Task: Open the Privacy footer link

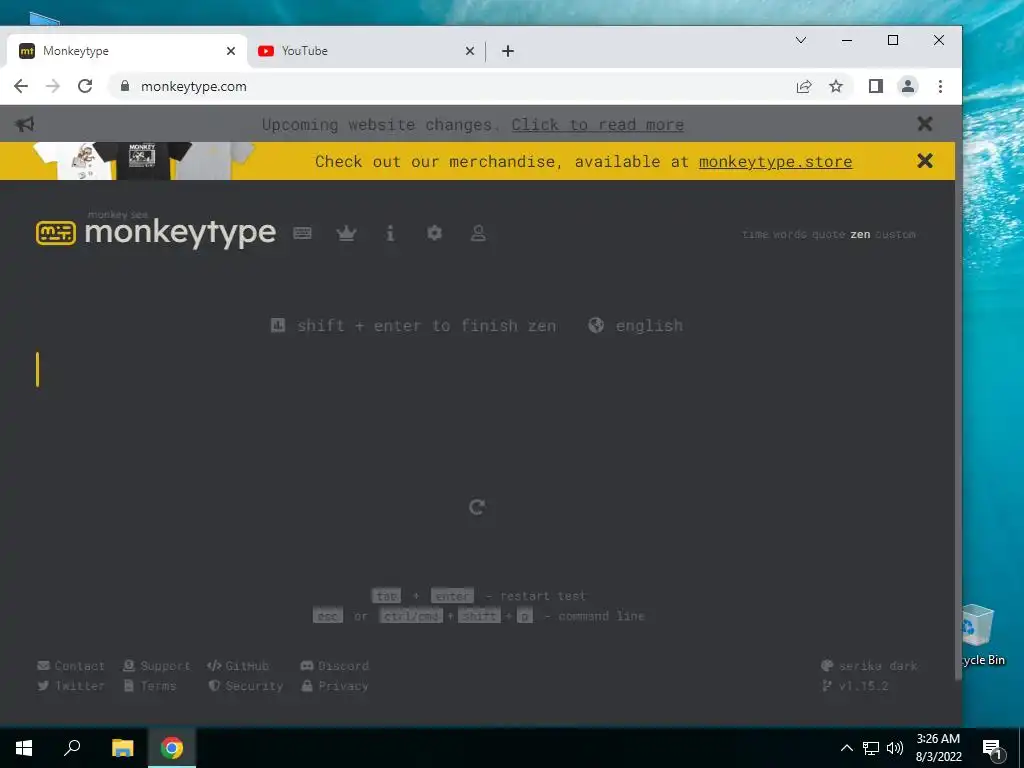Action: 334,686
